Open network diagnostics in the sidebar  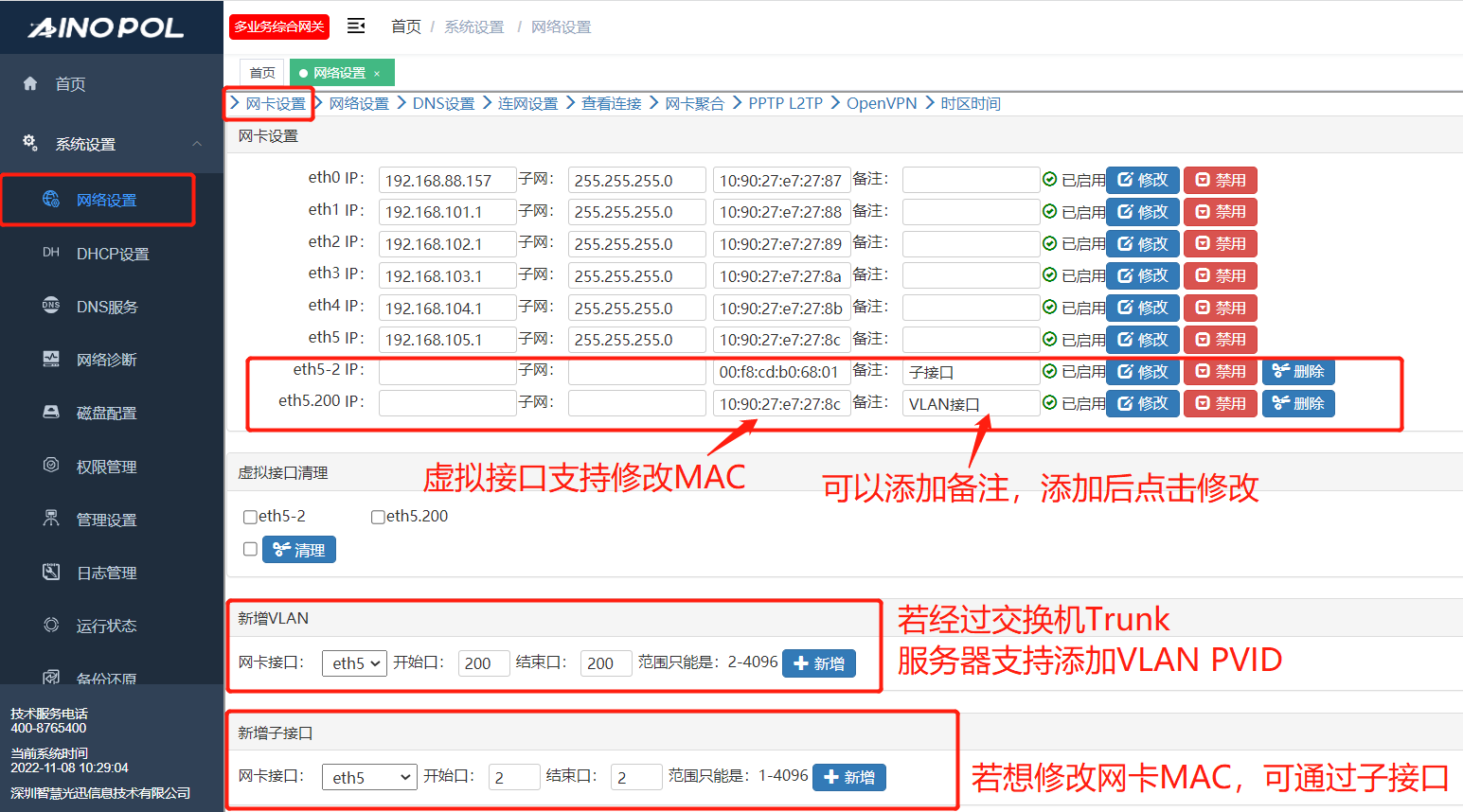pyautogui.click(x=106, y=360)
